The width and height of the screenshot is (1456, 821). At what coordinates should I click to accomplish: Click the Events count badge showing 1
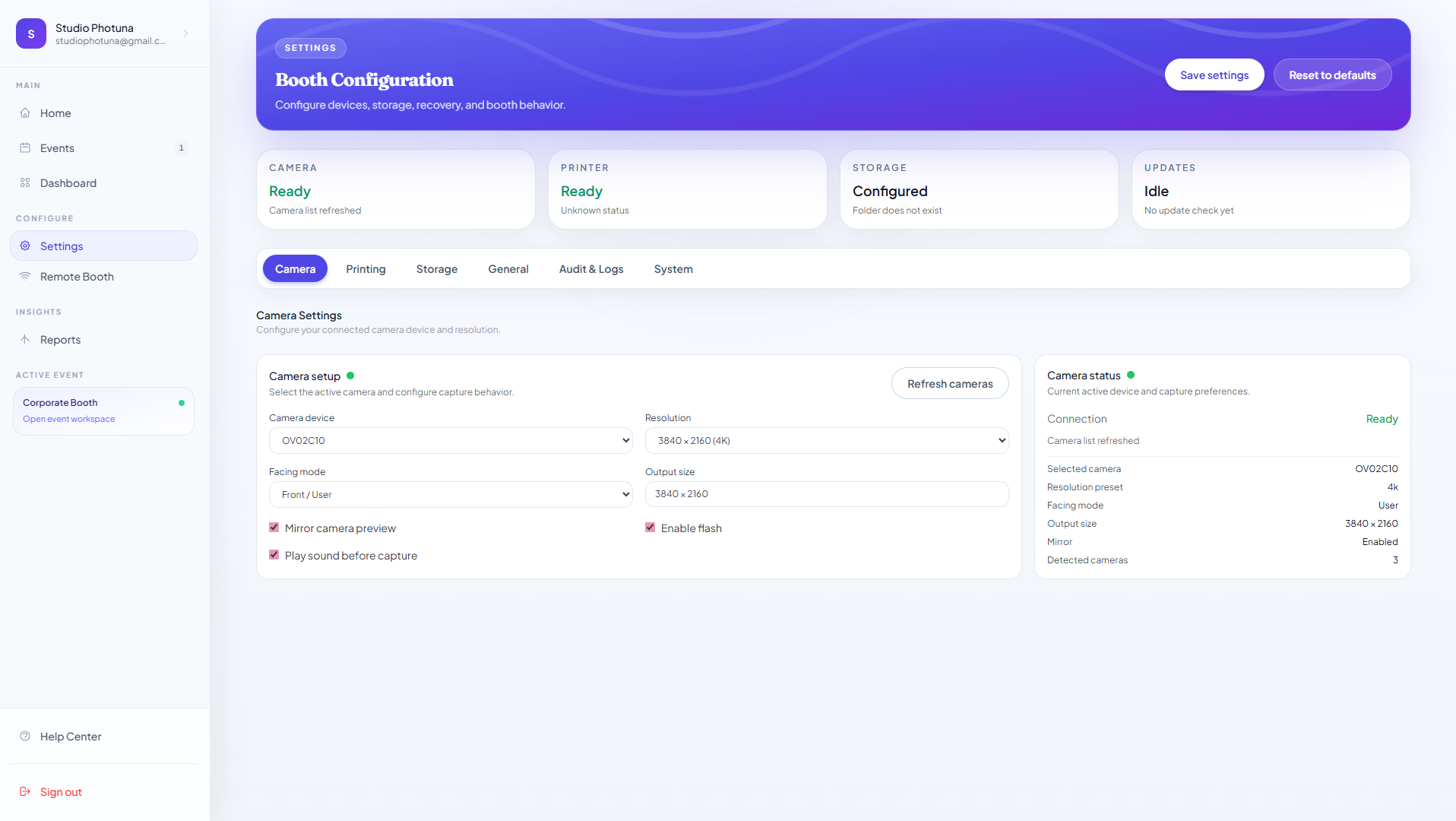(x=181, y=147)
